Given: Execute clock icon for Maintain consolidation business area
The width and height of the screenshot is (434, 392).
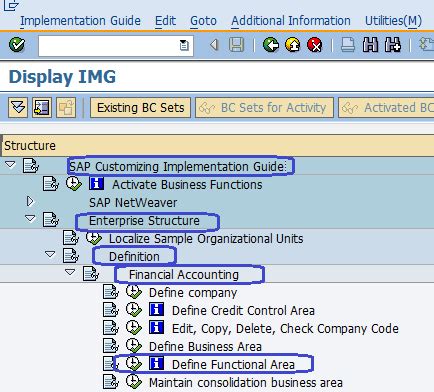Looking at the screenshot, I should point(134,382).
